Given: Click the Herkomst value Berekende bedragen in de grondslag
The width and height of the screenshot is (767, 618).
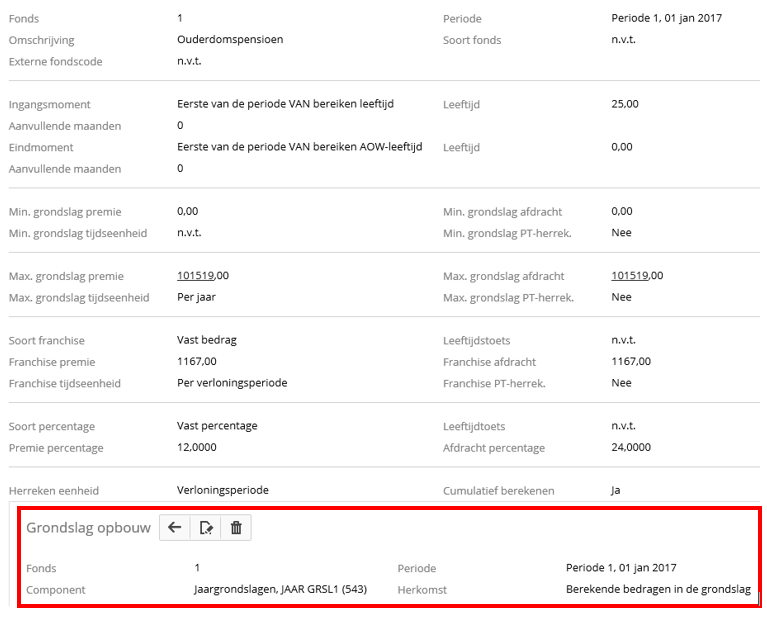Looking at the screenshot, I should tap(657, 589).
